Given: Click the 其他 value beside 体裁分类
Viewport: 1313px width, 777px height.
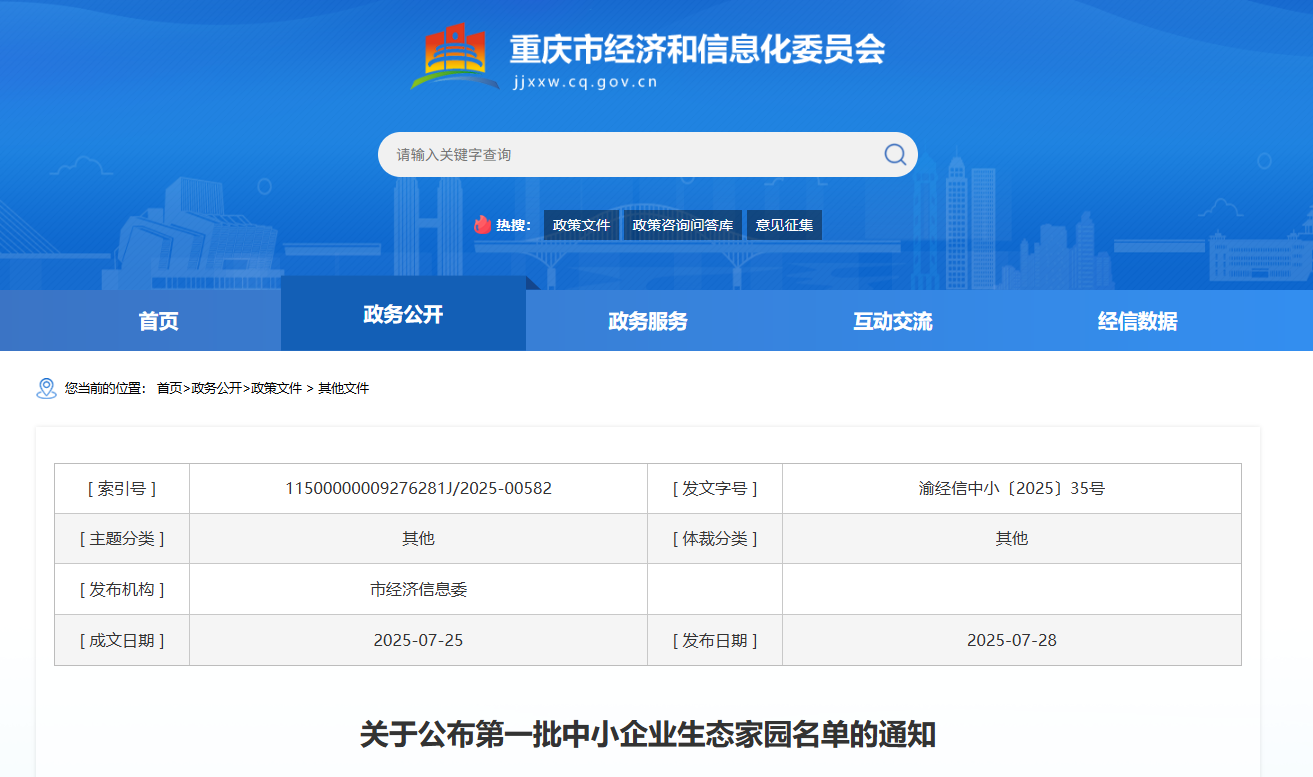Looking at the screenshot, I should coord(1012,539).
